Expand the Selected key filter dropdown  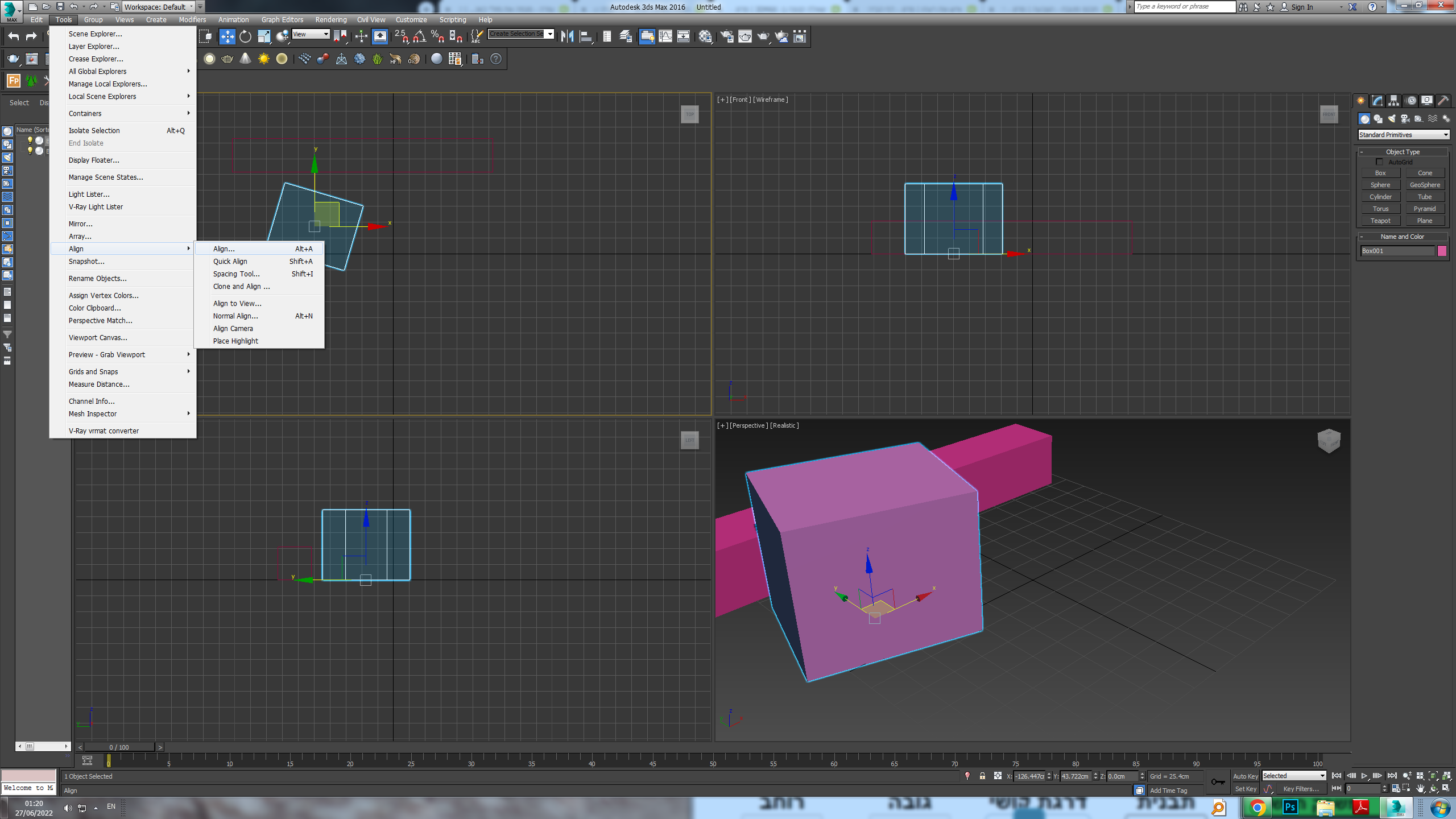coord(1294,776)
